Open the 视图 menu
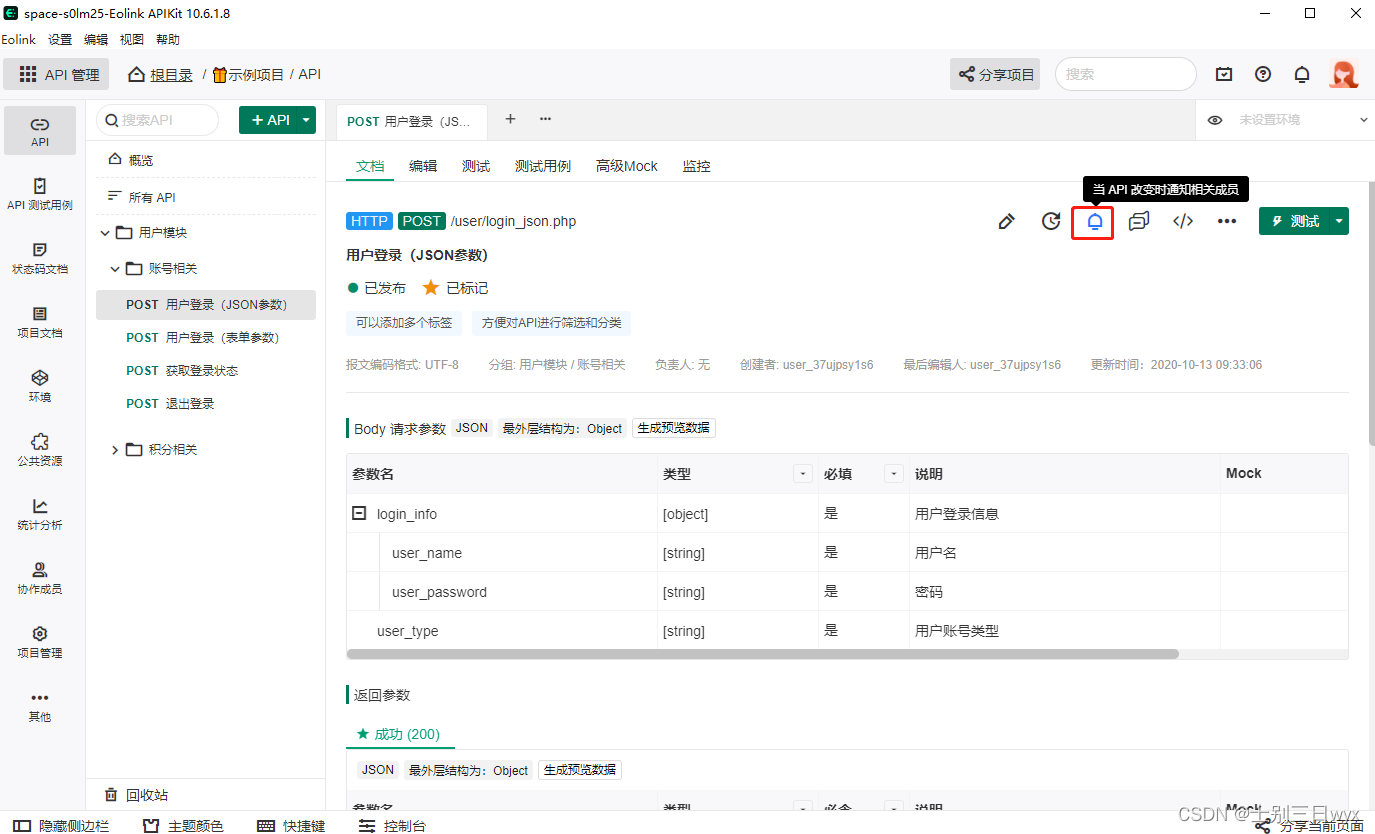Screen dimensions: 1375x834 click(132, 39)
